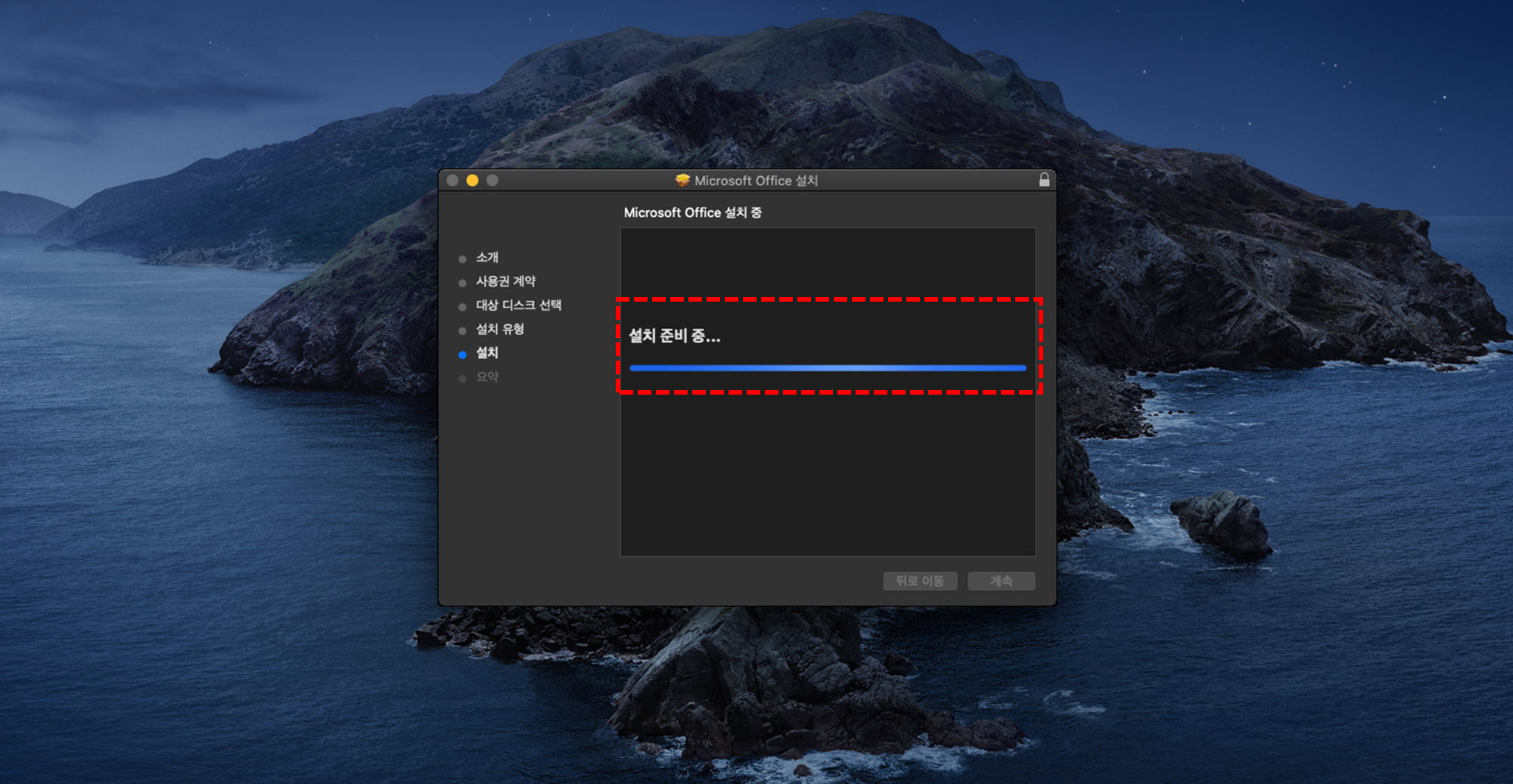The height and width of the screenshot is (784, 1513).
Task: Click the blue bullet next to 설치
Action: [x=462, y=355]
